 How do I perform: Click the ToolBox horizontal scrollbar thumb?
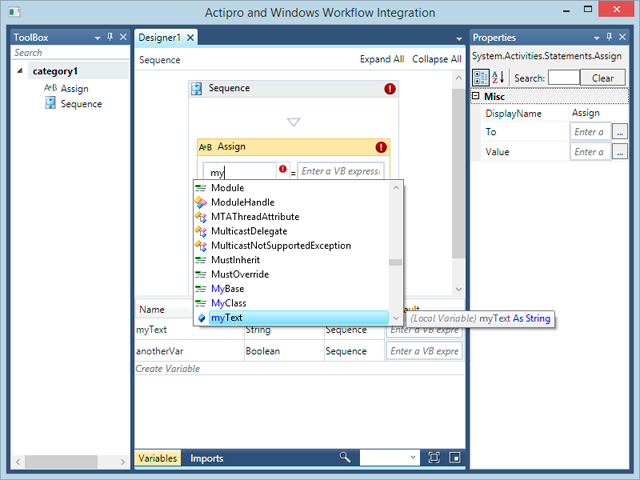pos(61,462)
